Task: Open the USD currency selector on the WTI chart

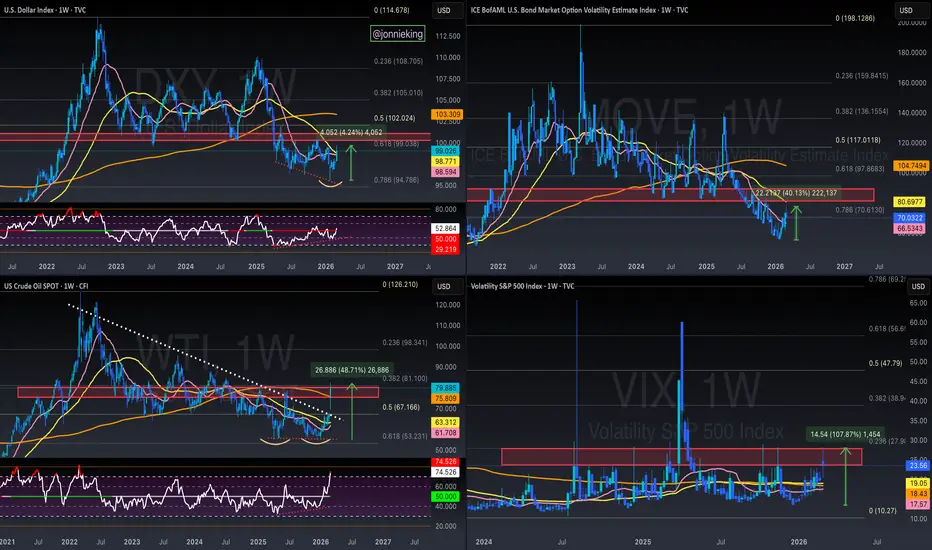Action: tap(444, 286)
